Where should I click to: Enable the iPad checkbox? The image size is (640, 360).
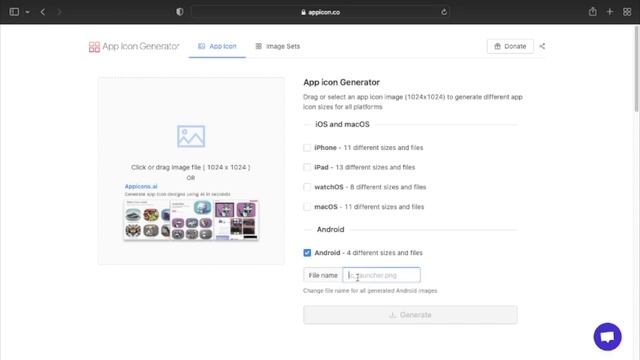pos(307,167)
